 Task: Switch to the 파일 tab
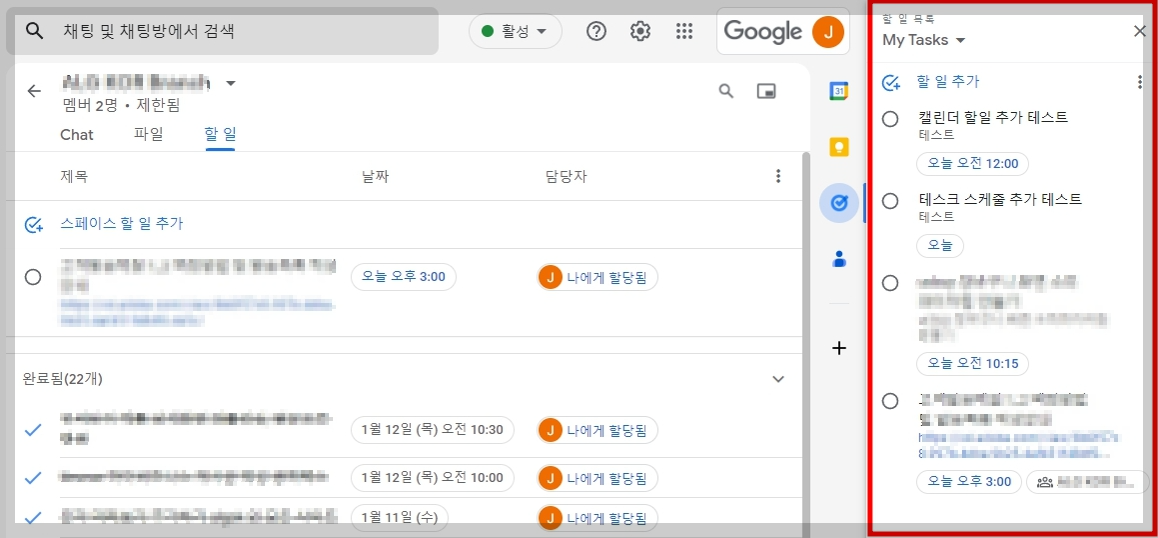[x=148, y=134]
